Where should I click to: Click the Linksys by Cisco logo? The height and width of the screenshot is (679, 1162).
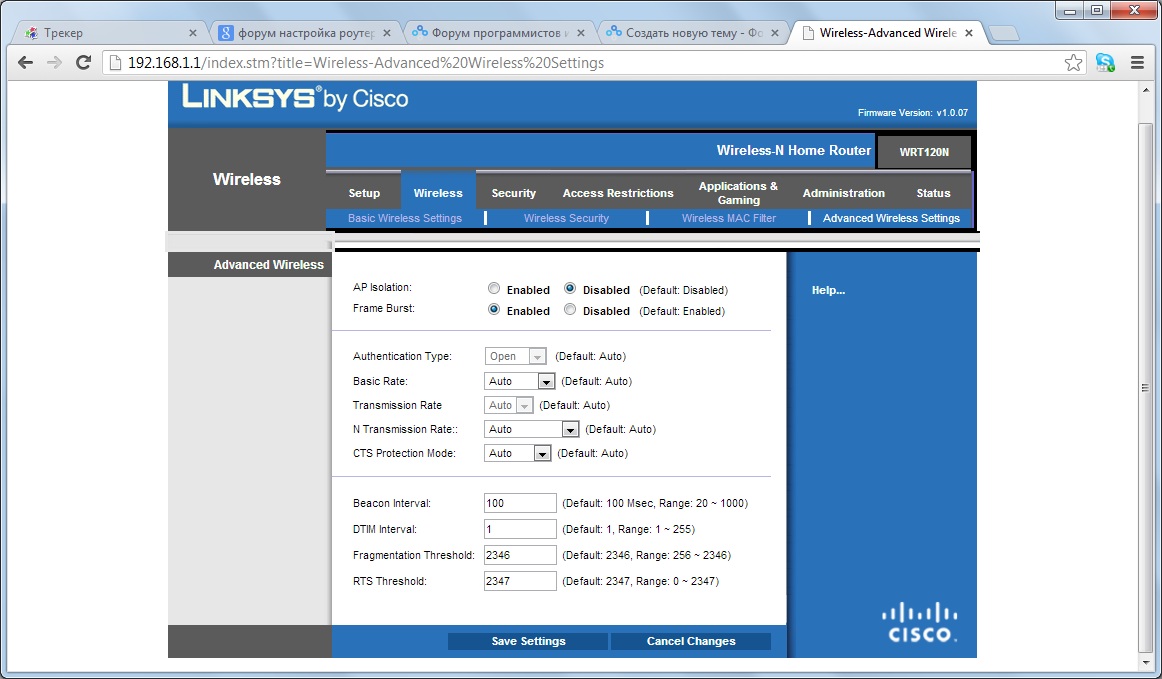coord(295,97)
